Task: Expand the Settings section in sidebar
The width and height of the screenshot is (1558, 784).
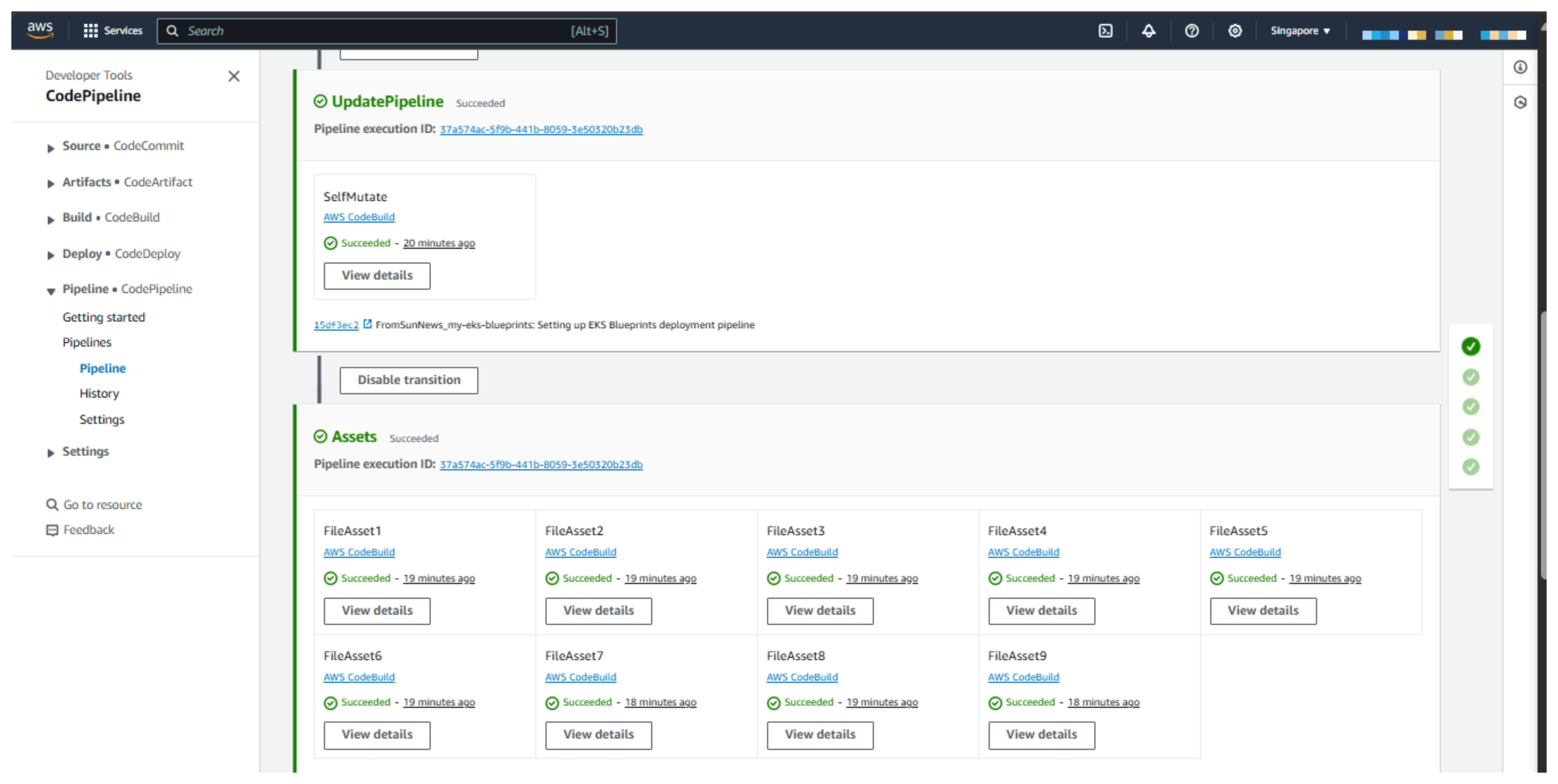Action: tap(51, 453)
